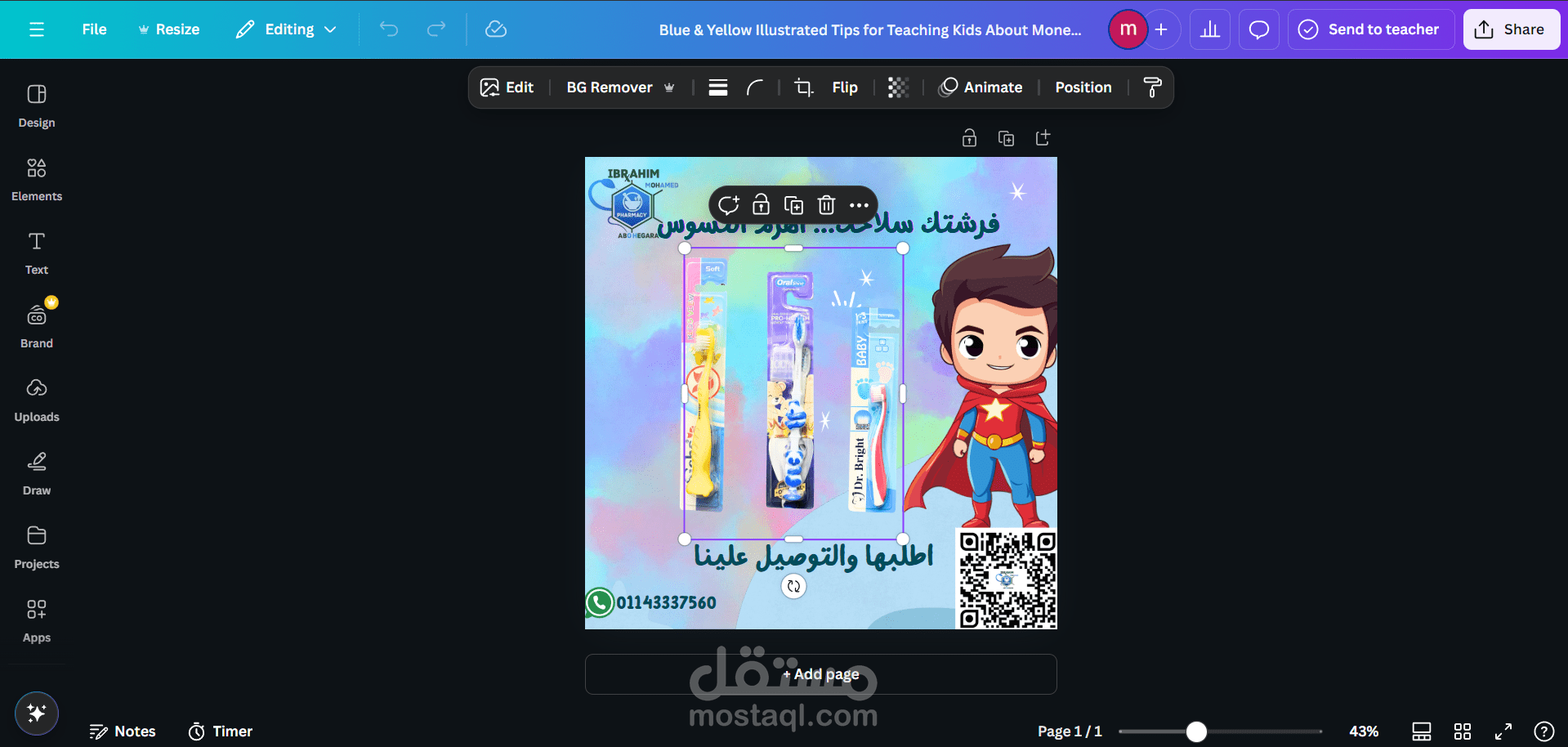This screenshot has height=747, width=1568.
Task: Click comment icon in floating toolbar
Action: 728,204
